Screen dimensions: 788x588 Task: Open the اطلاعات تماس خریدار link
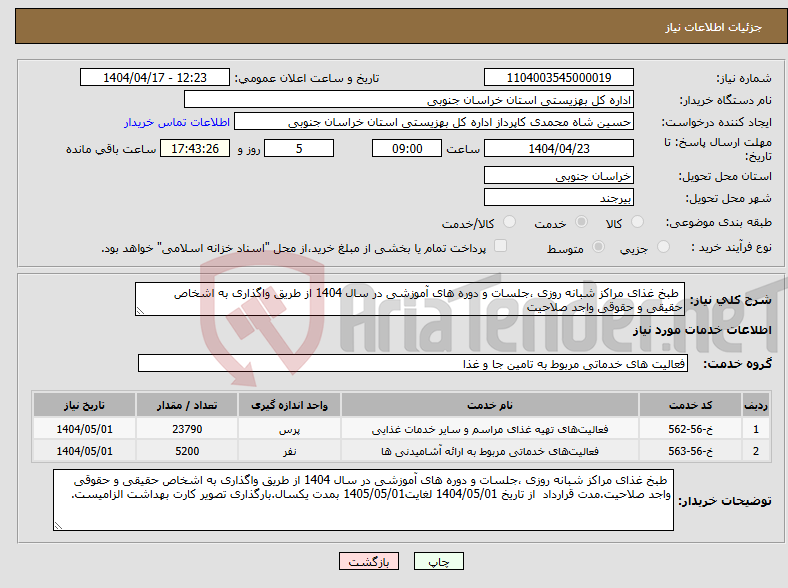[177, 122]
